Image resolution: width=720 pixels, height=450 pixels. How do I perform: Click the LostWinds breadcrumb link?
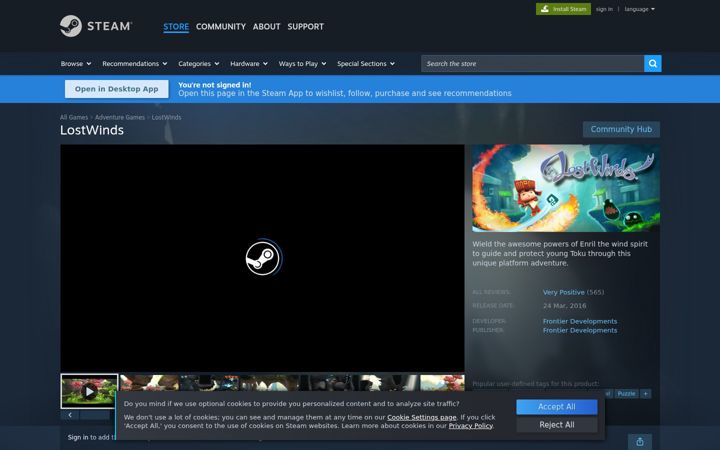pyautogui.click(x=166, y=117)
